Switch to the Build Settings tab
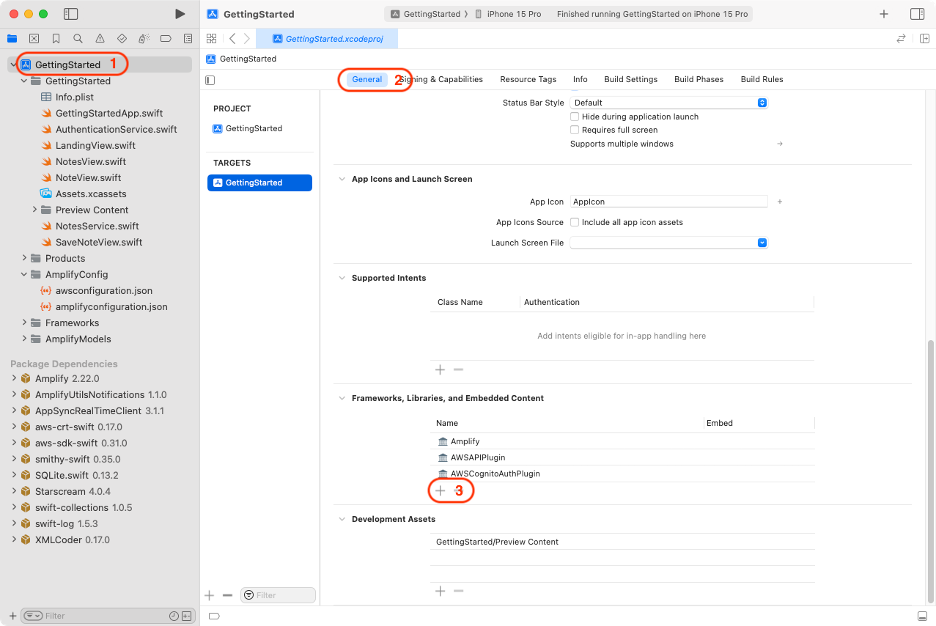Screen dimensions: 936x626 (x=631, y=79)
